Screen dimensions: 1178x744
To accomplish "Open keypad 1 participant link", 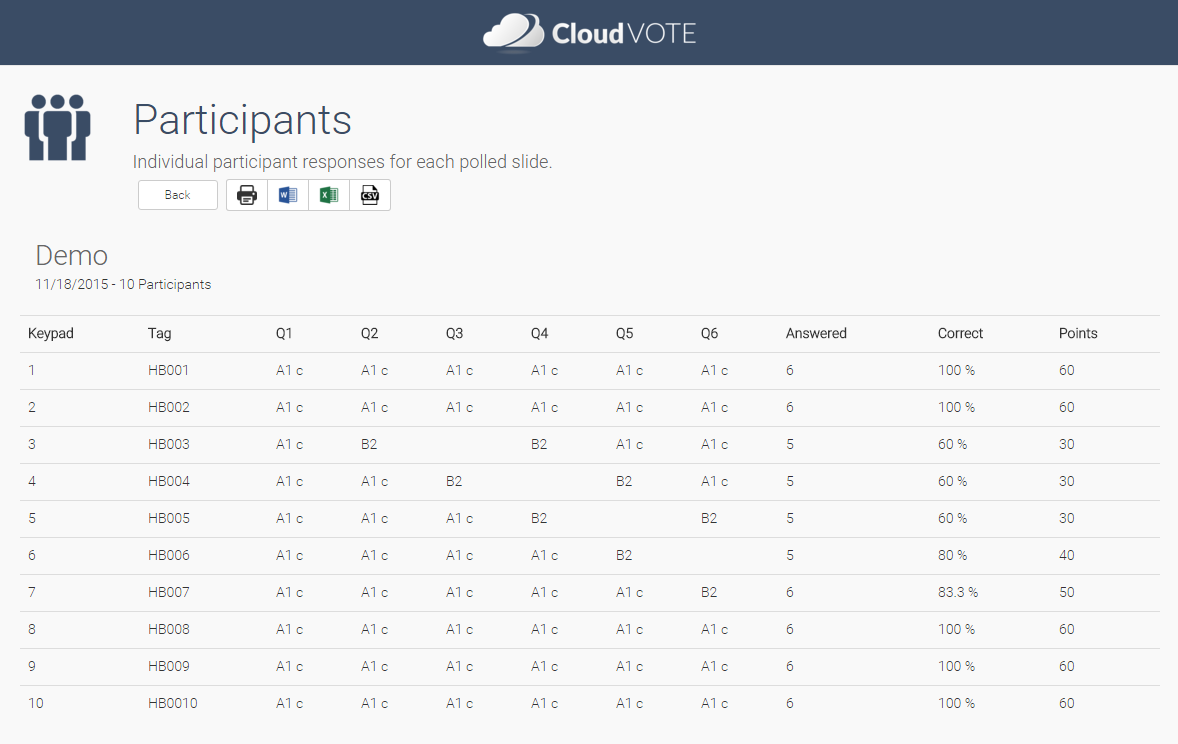I will (x=32, y=370).
